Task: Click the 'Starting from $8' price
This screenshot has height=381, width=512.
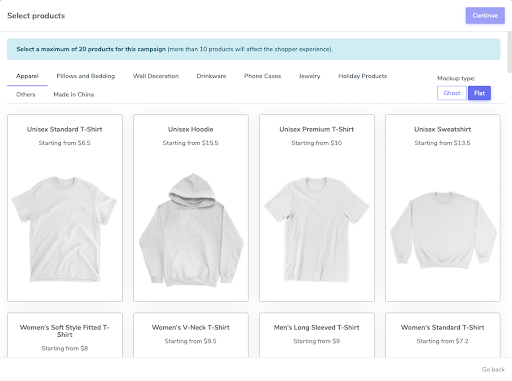Action: pyautogui.click(x=65, y=348)
